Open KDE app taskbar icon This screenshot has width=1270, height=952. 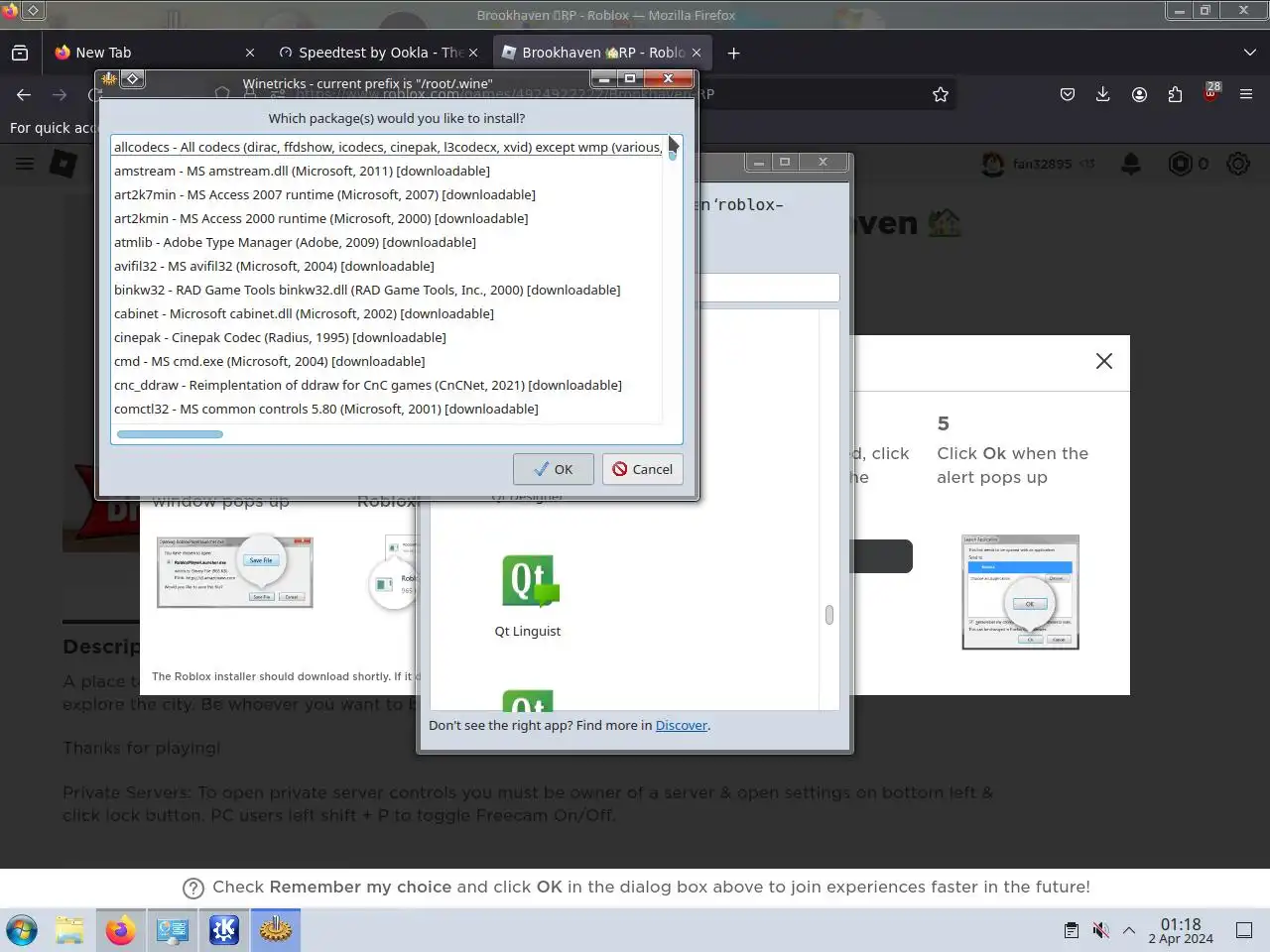coord(224,930)
